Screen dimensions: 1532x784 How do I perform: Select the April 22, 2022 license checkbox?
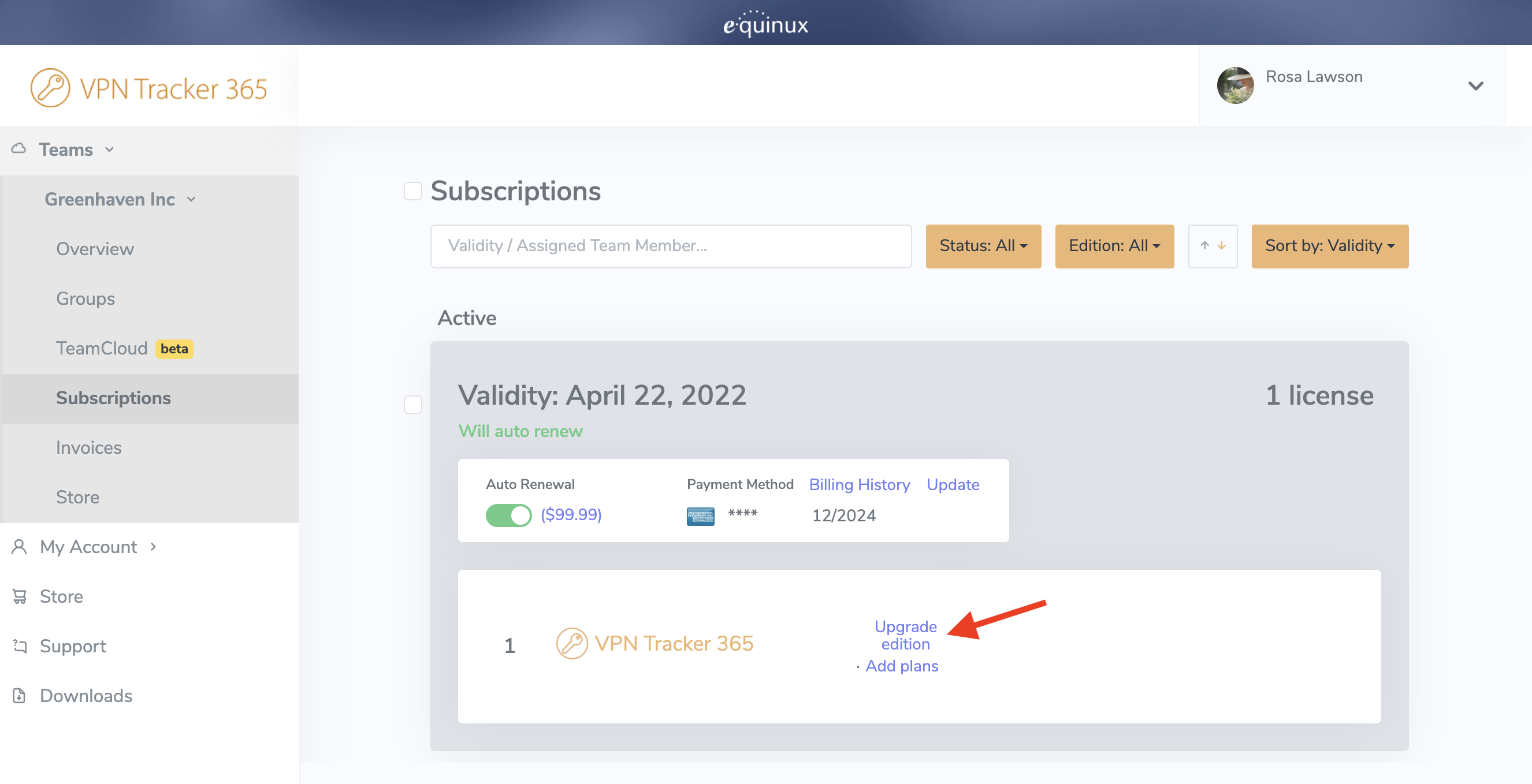[412, 405]
